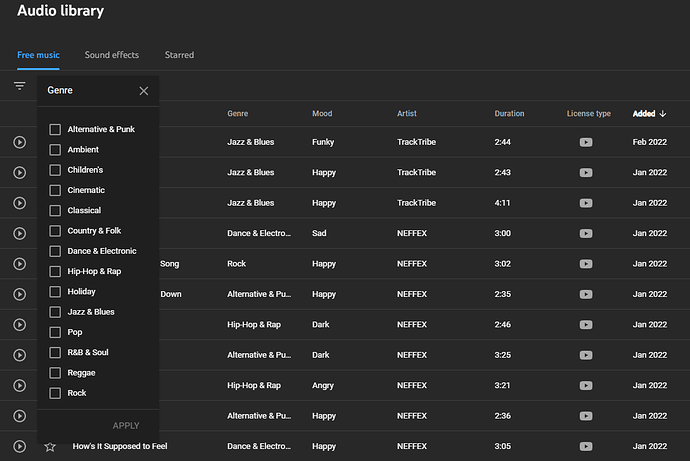Click the Rock genre table cell
690x461 pixels.
[236, 263]
